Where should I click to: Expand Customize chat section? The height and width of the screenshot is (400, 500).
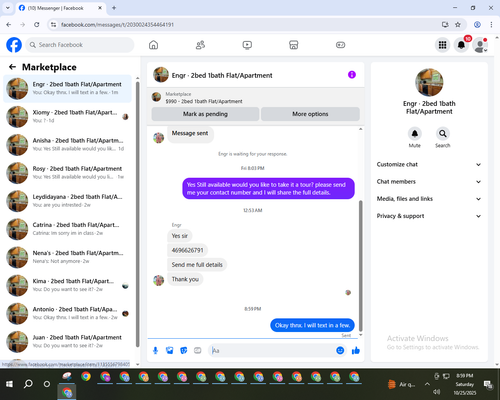429,164
